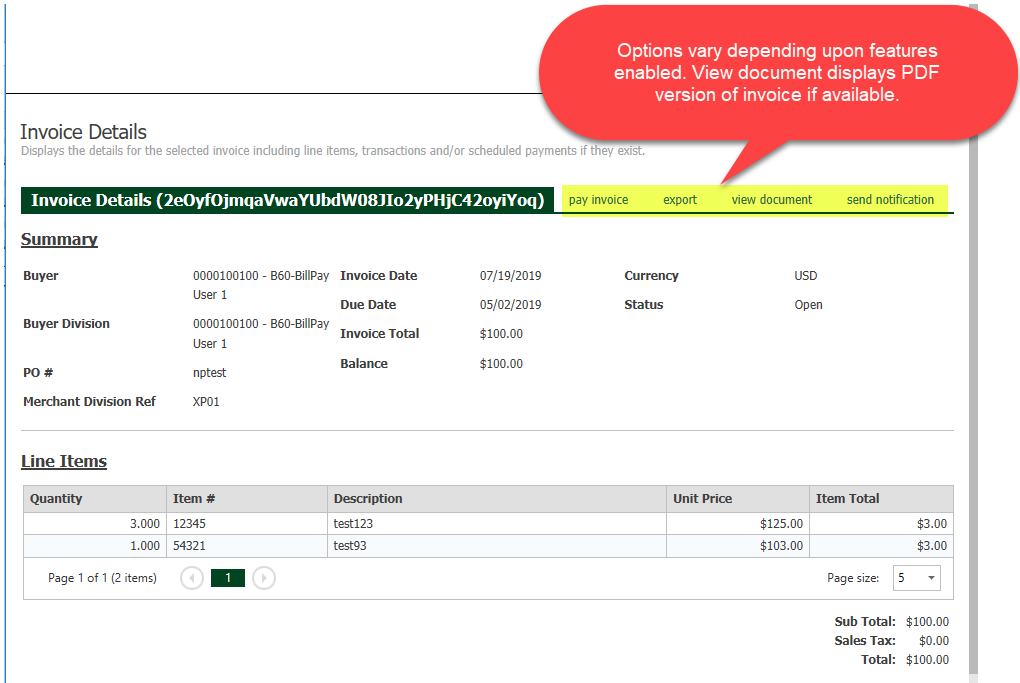
Task: Click the vertical scrollbar on right edge
Action: click(973, 338)
